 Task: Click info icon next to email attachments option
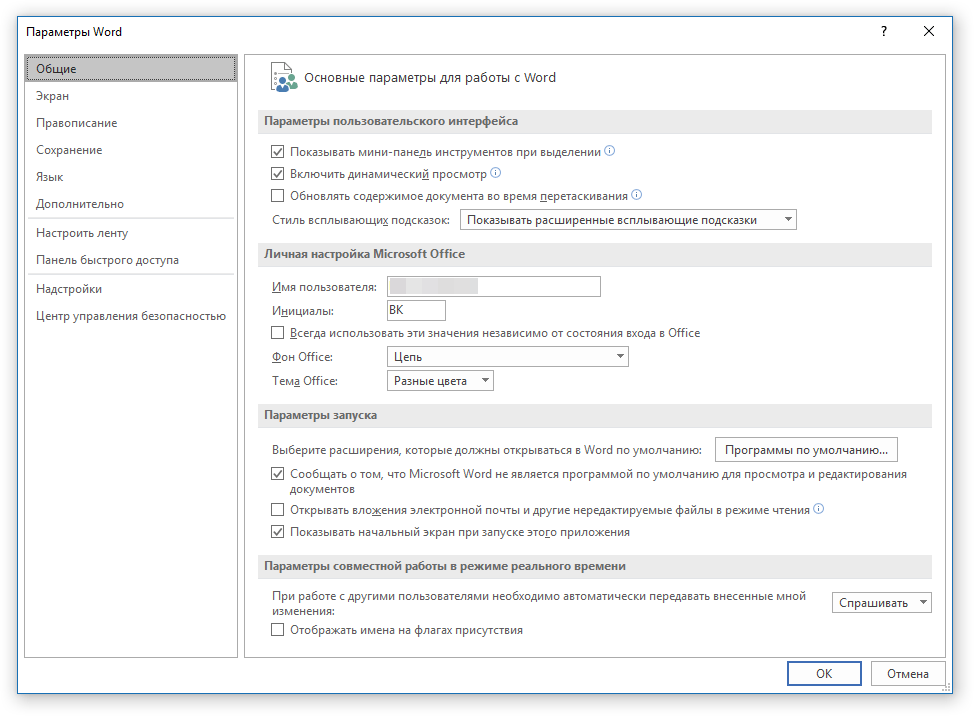(x=818, y=509)
